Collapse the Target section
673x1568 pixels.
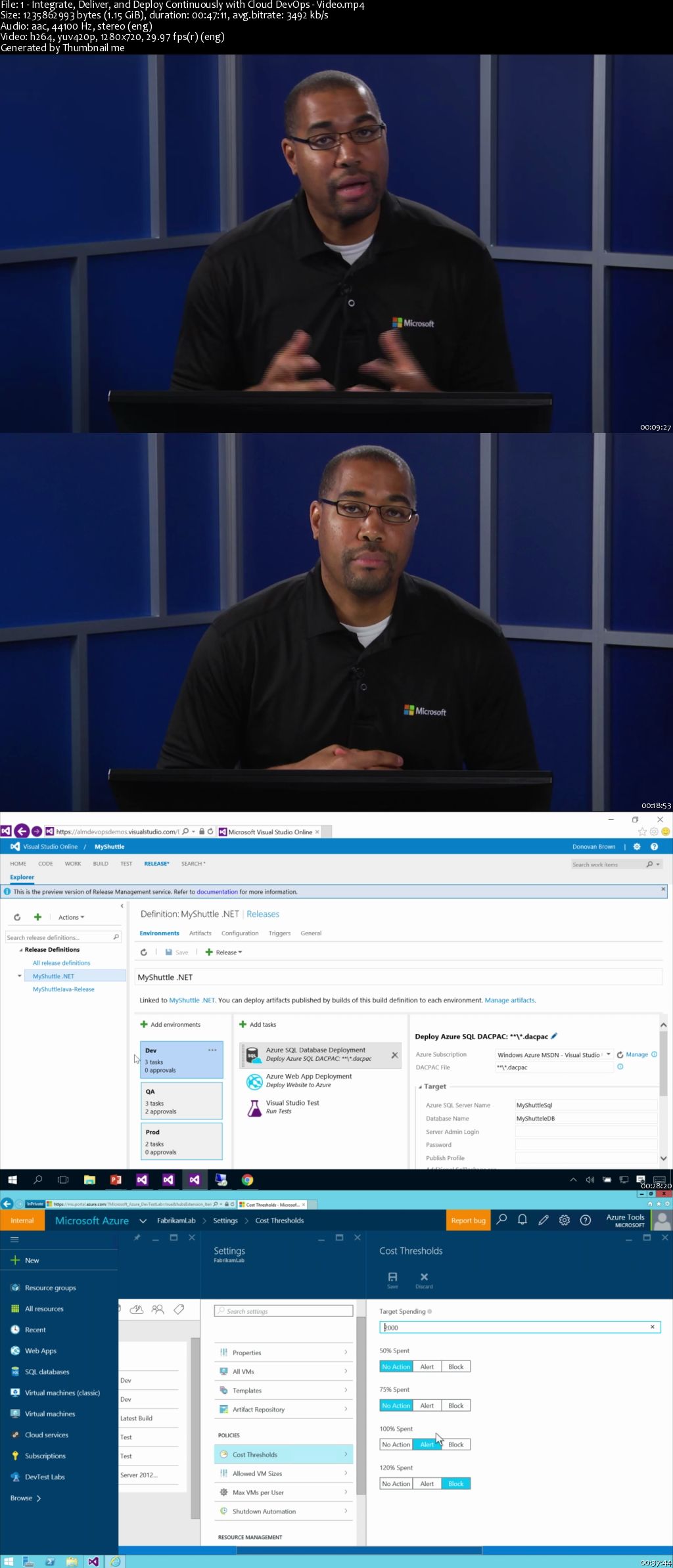tap(421, 1086)
